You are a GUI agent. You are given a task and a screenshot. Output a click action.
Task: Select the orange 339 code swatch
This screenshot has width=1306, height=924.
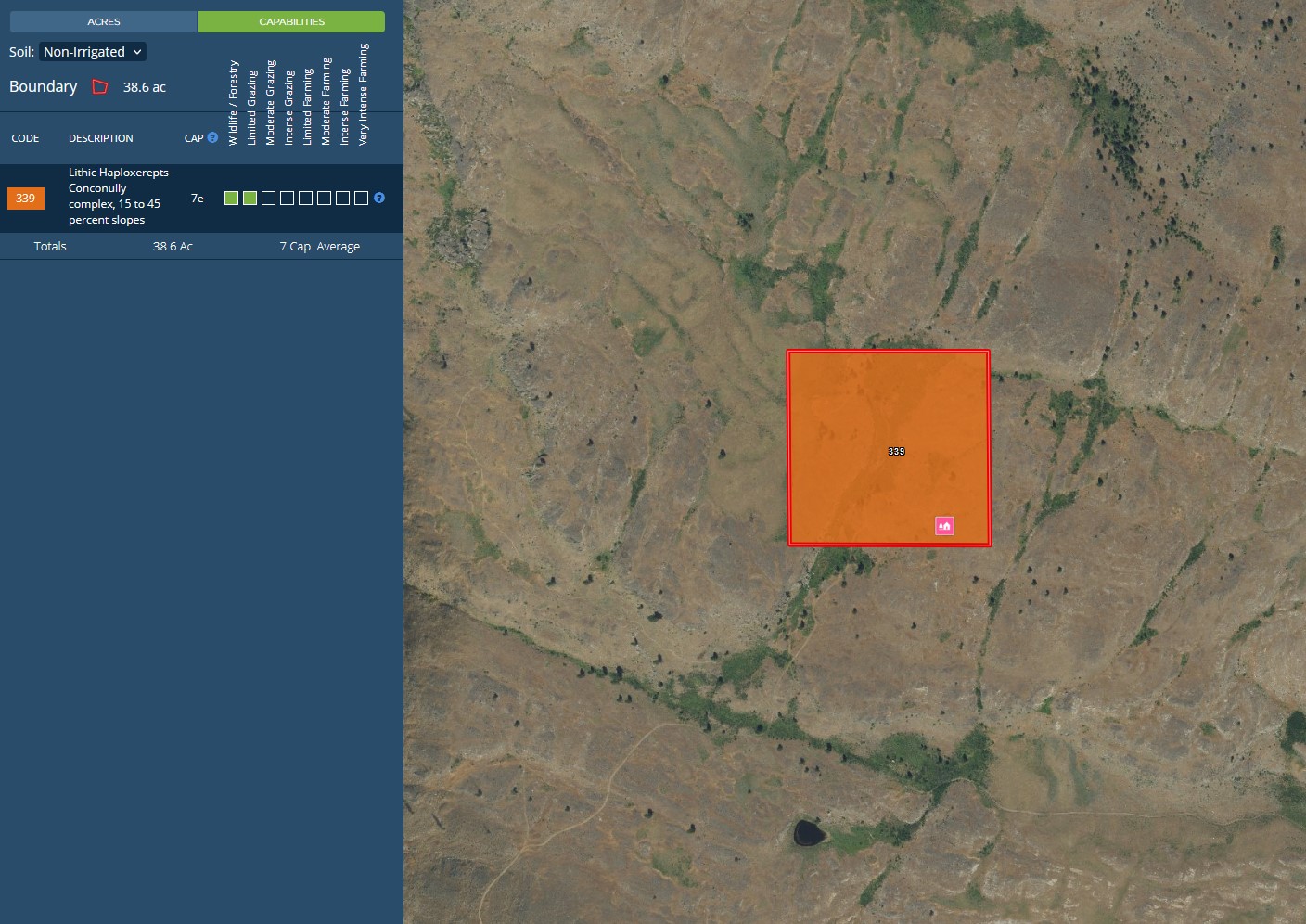point(26,198)
